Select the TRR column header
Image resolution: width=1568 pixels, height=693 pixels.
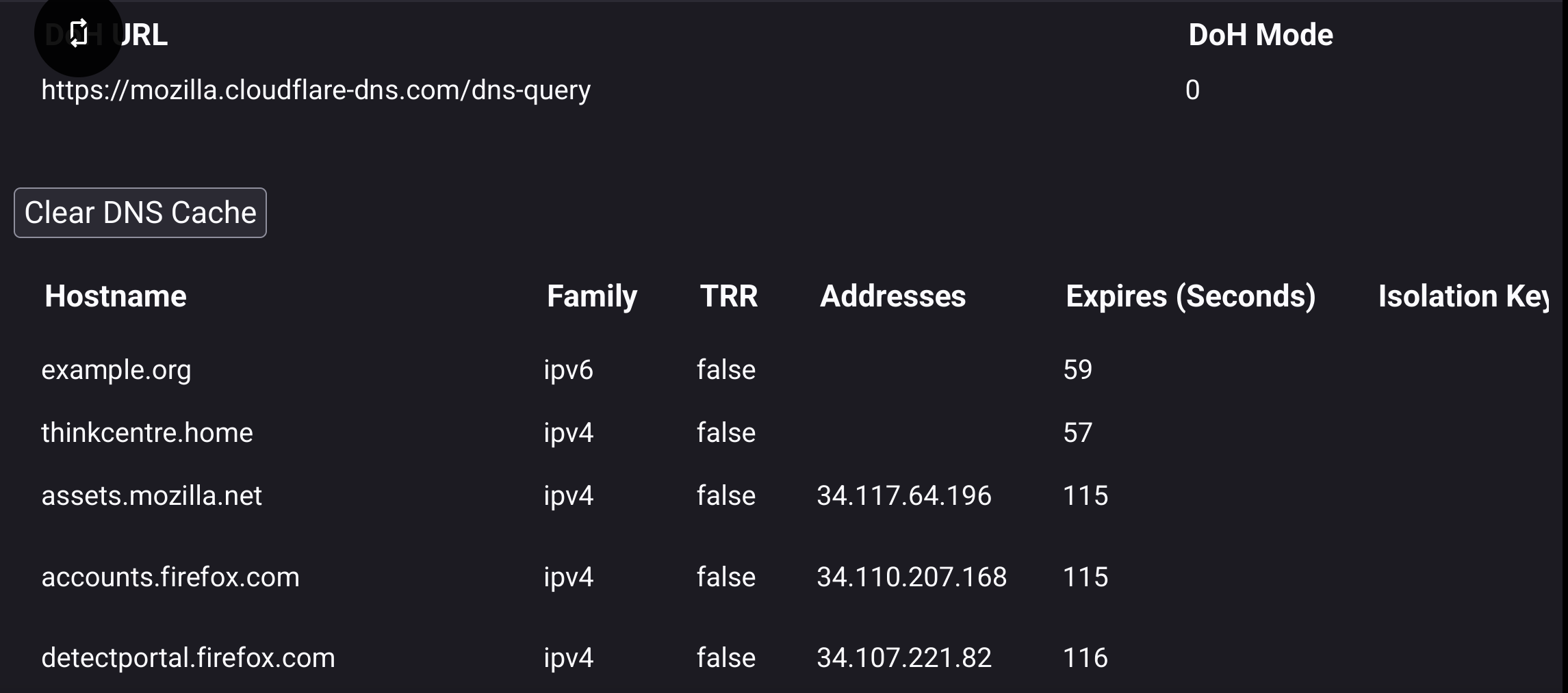coord(728,296)
